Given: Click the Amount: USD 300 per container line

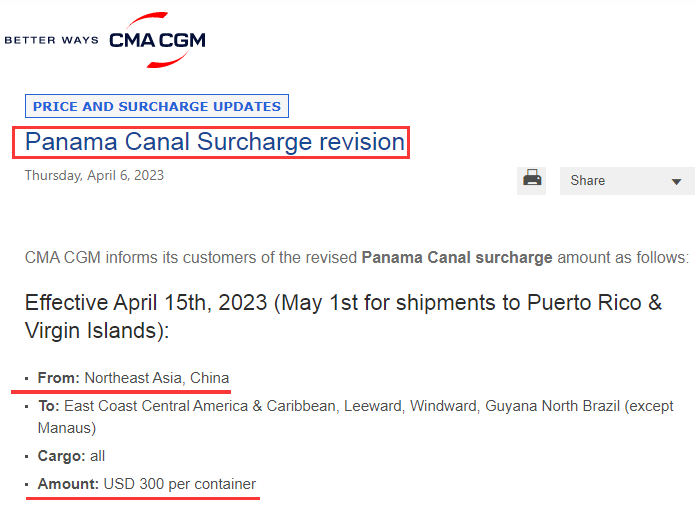Looking at the screenshot, I should click(x=147, y=484).
